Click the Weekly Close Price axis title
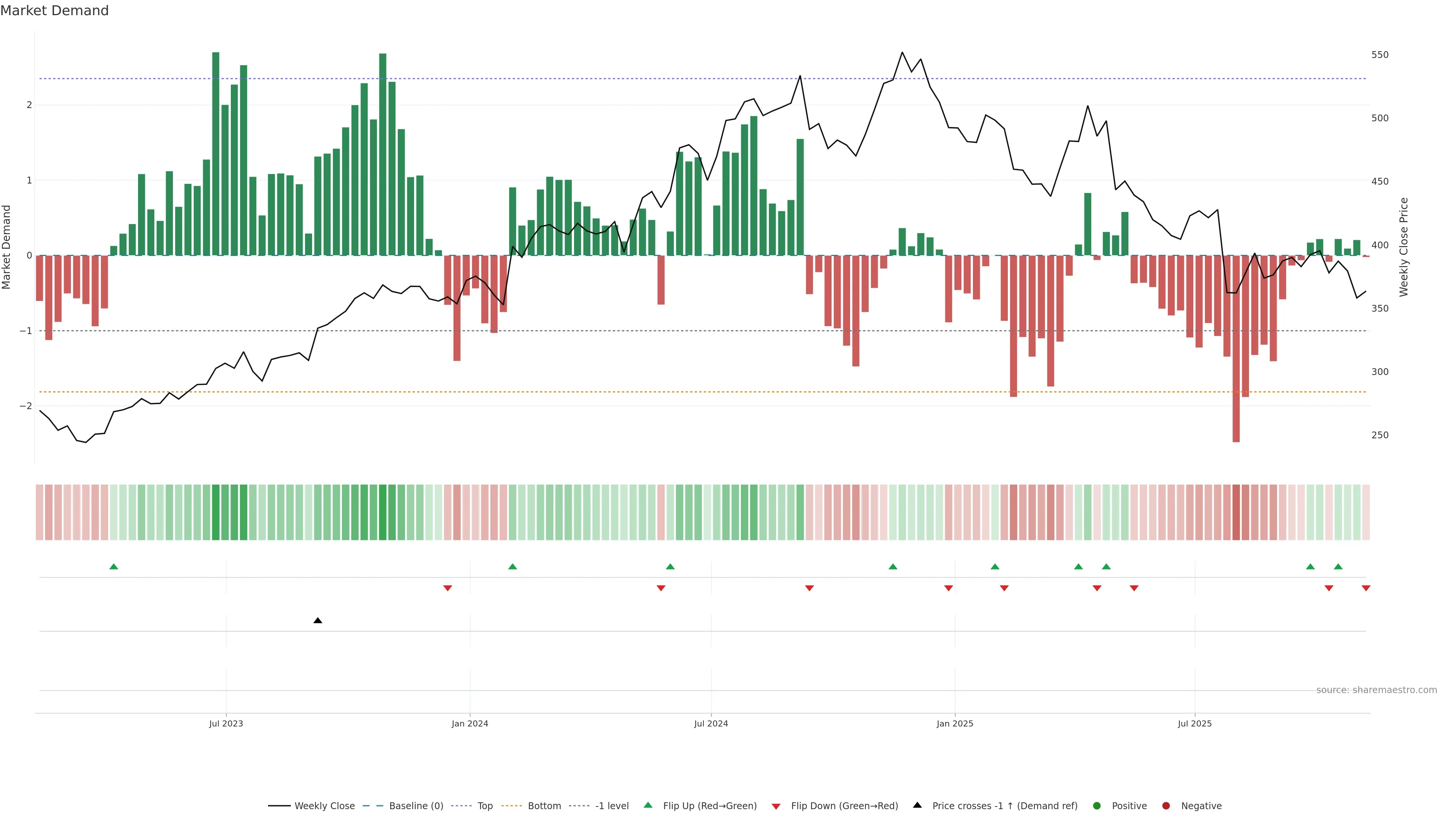This screenshot has width=1456, height=819. [x=1404, y=247]
